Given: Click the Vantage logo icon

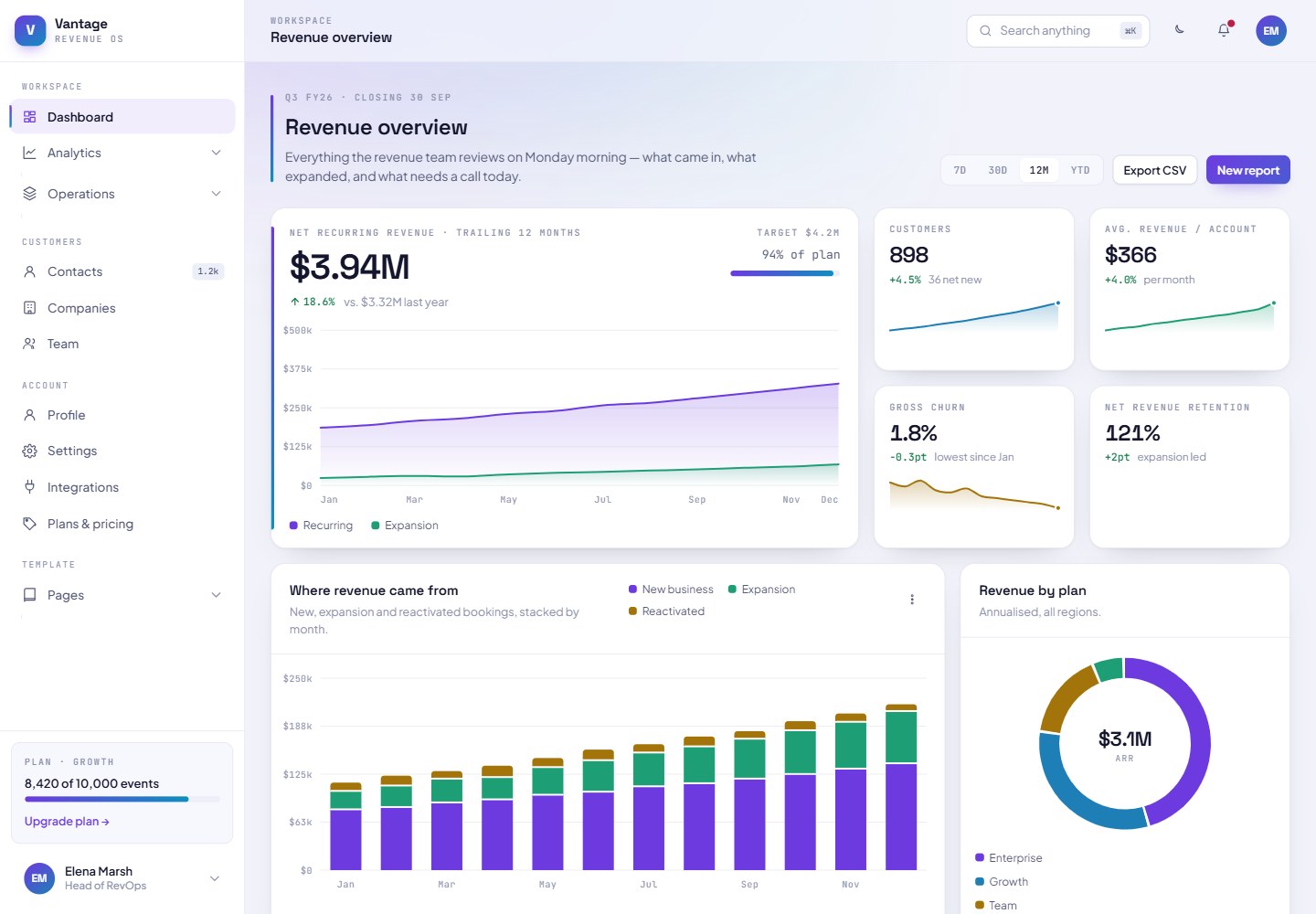Looking at the screenshot, I should [30, 30].
